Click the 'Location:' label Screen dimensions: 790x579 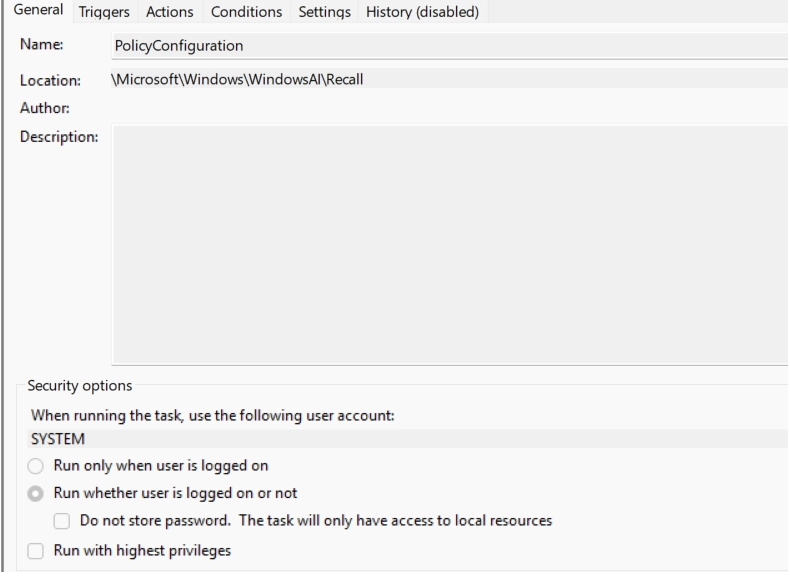click(50, 81)
